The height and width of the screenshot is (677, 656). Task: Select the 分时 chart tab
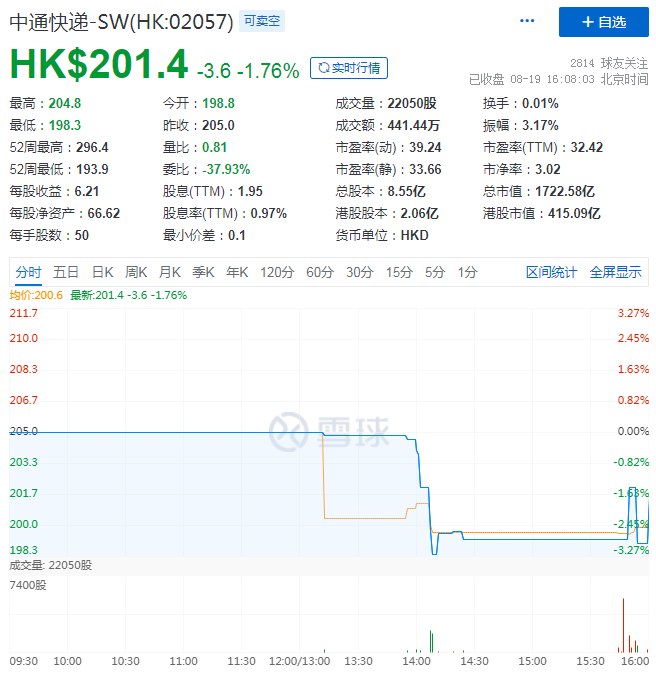pos(29,272)
